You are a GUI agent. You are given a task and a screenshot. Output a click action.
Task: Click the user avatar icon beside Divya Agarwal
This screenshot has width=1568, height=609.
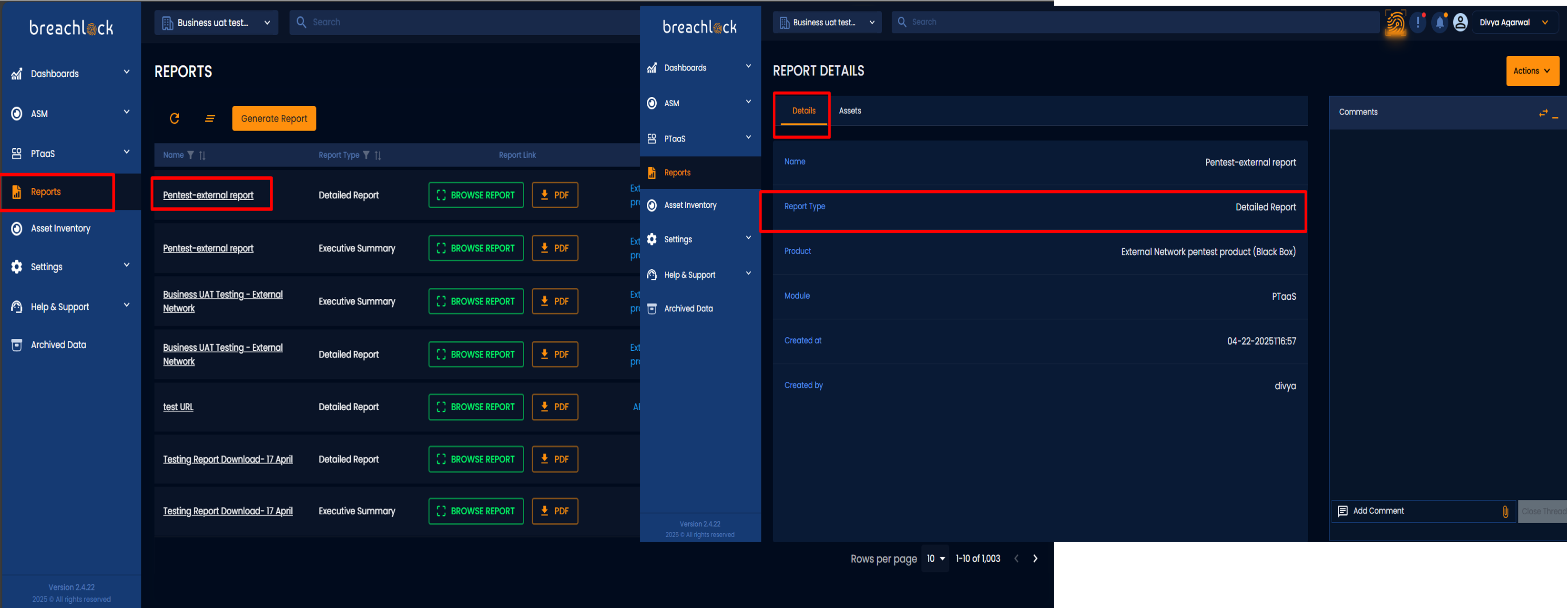pyautogui.click(x=1460, y=22)
